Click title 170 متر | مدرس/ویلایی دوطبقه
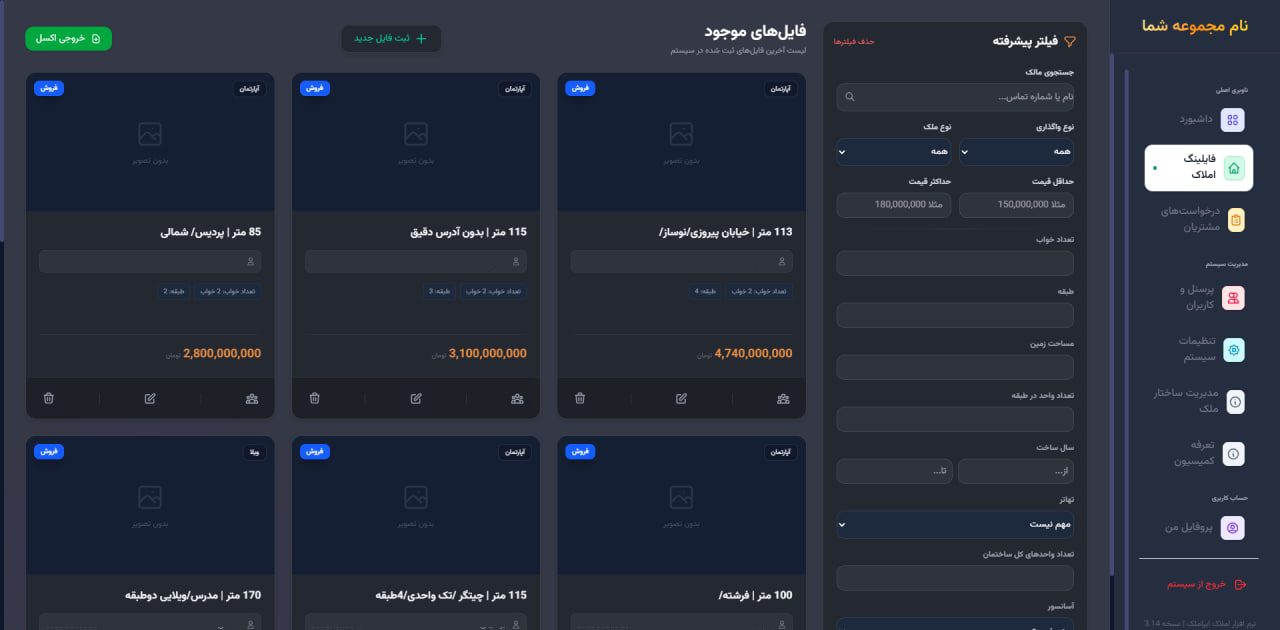Viewport: 1280px width, 630px height. click(x=193, y=595)
